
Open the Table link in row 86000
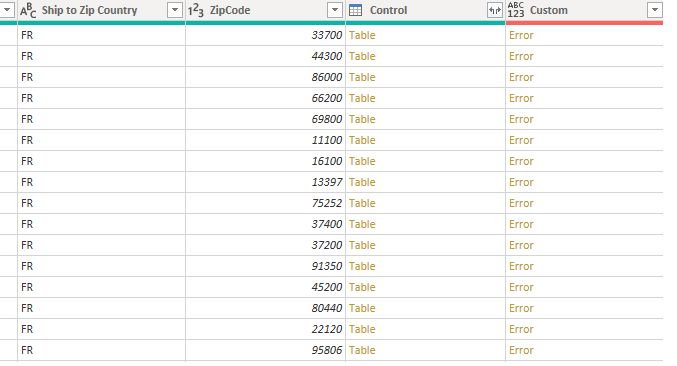click(x=362, y=77)
